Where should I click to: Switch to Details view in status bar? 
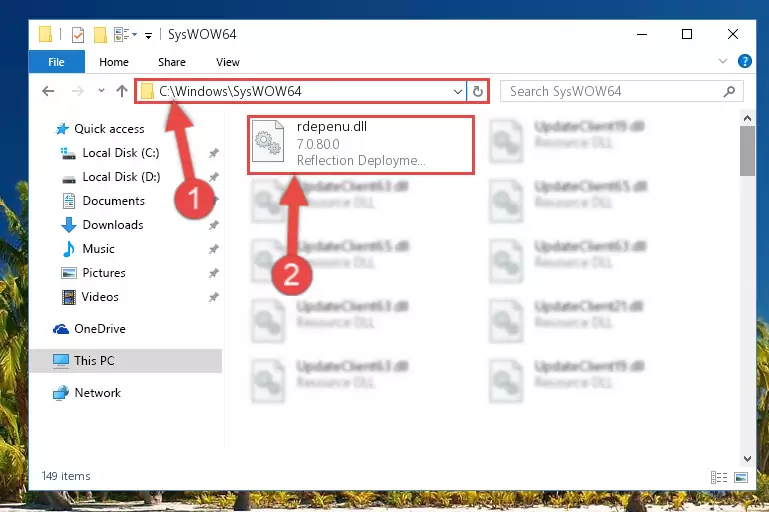point(719,477)
